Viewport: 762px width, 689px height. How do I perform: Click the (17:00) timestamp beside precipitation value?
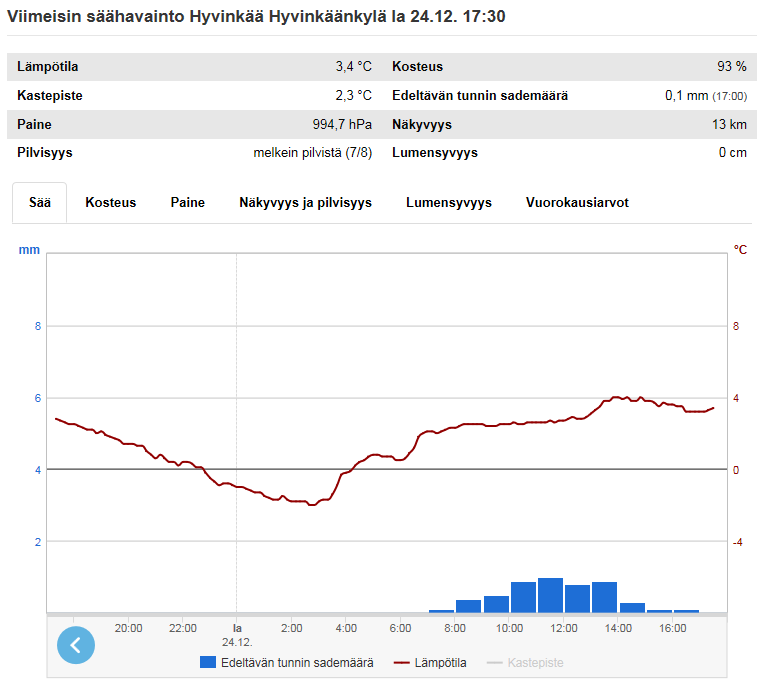(x=729, y=96)
